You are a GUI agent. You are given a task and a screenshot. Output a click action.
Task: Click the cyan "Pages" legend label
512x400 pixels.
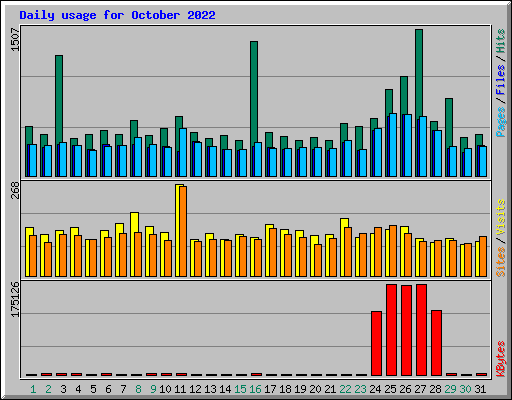pos(500,122)
